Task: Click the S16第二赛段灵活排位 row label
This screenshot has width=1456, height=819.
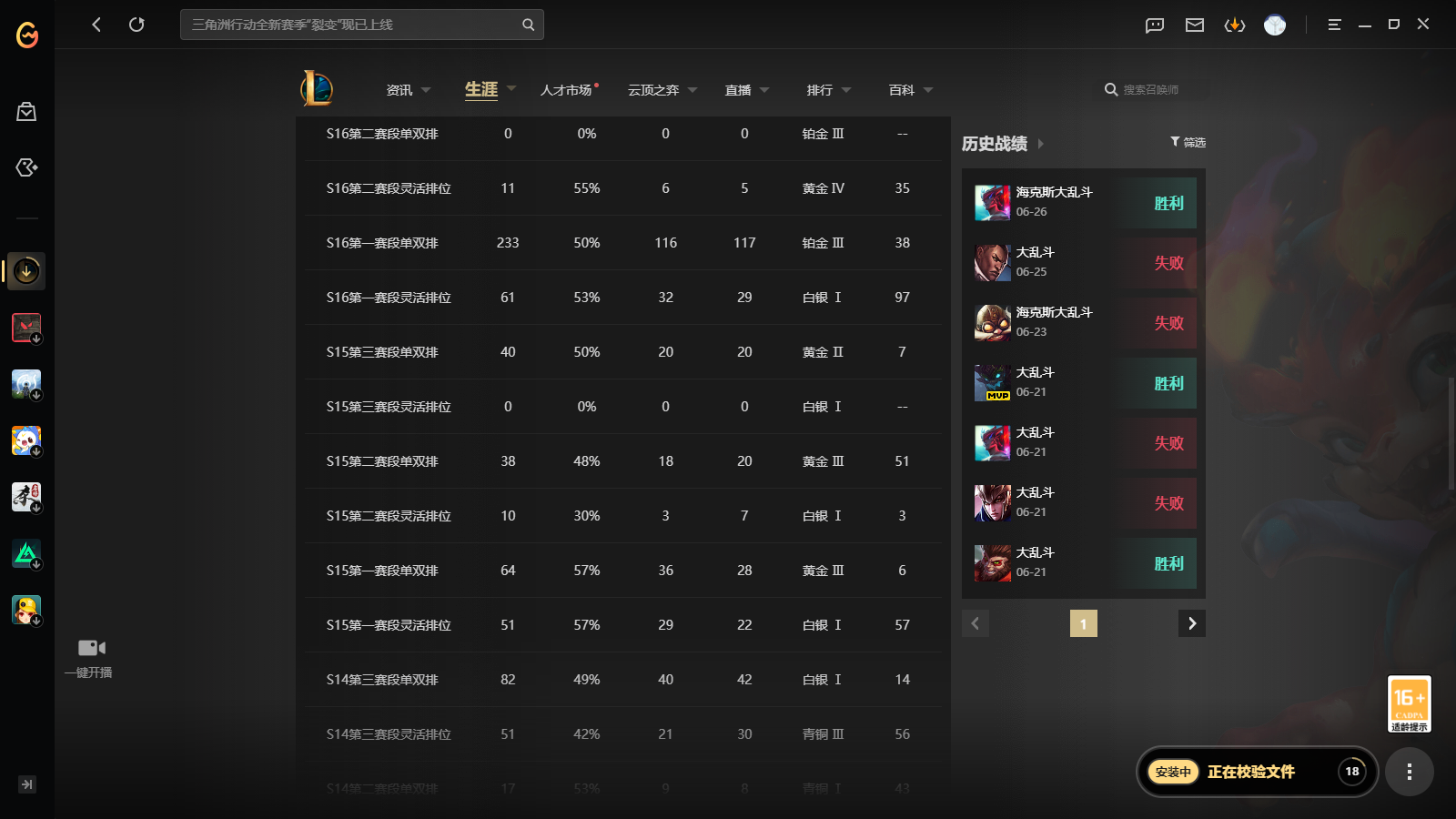Action: 389,188
